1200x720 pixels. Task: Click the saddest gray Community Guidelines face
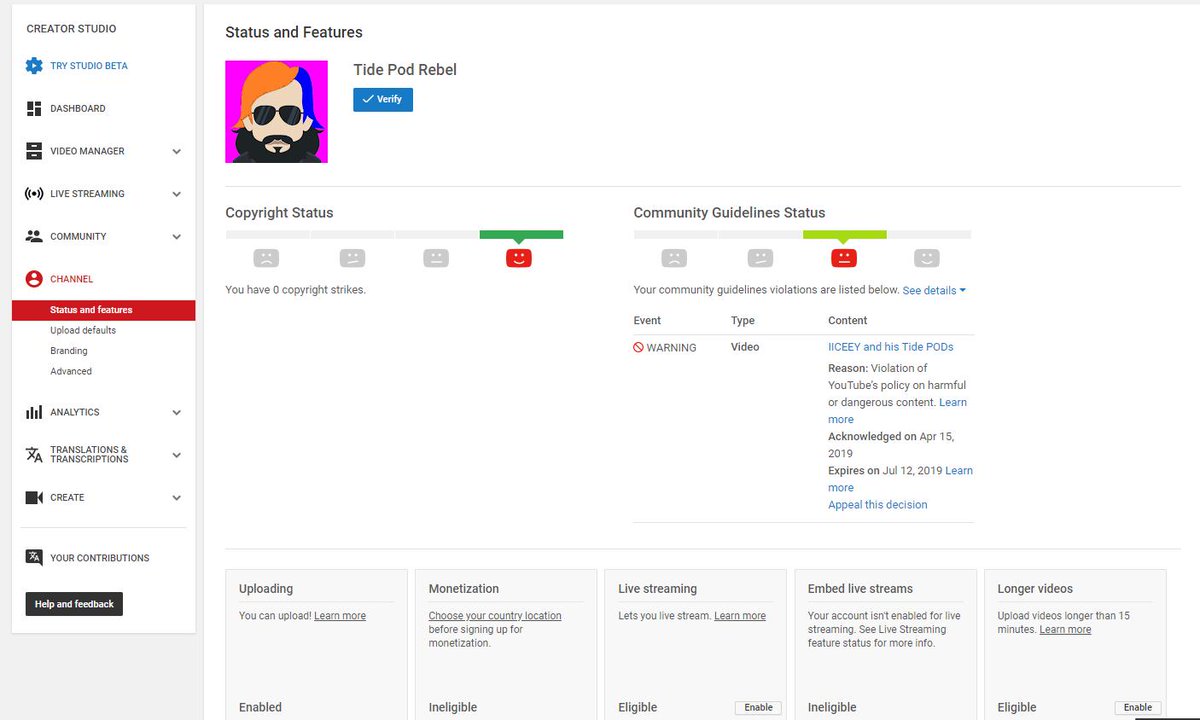point(675,258)
